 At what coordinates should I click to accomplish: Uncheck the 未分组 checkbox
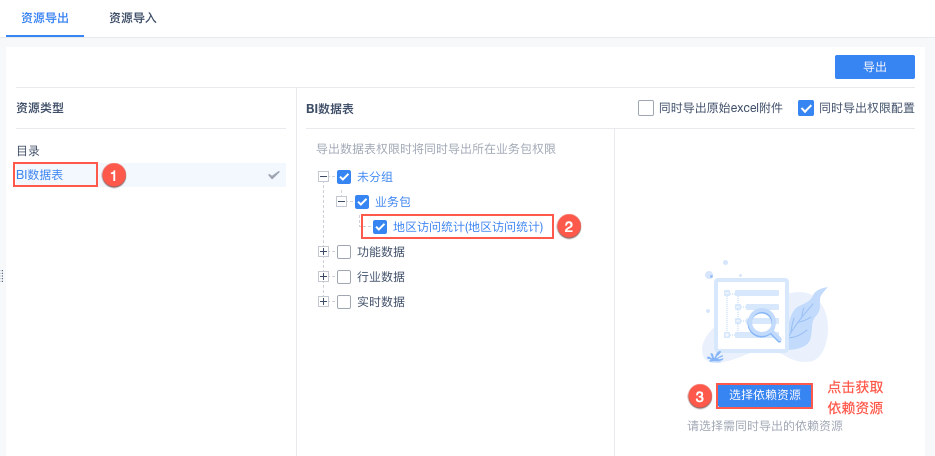pyautogui.click(x=344, y=177)
